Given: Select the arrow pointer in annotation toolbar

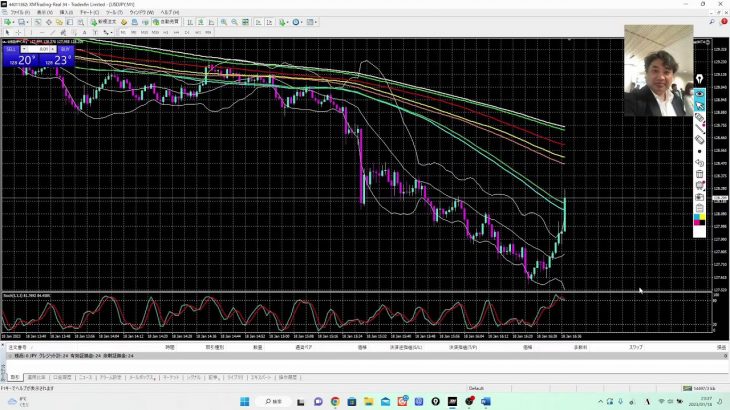Looking at the screenshot, I should [700, 105].
